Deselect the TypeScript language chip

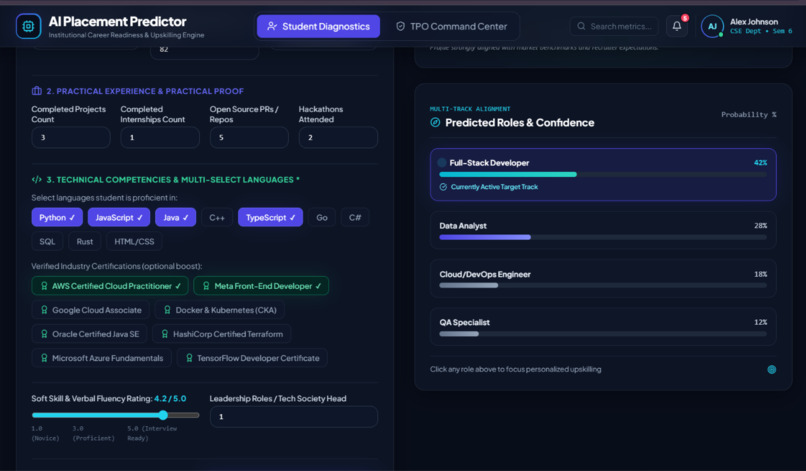(270, 218)
